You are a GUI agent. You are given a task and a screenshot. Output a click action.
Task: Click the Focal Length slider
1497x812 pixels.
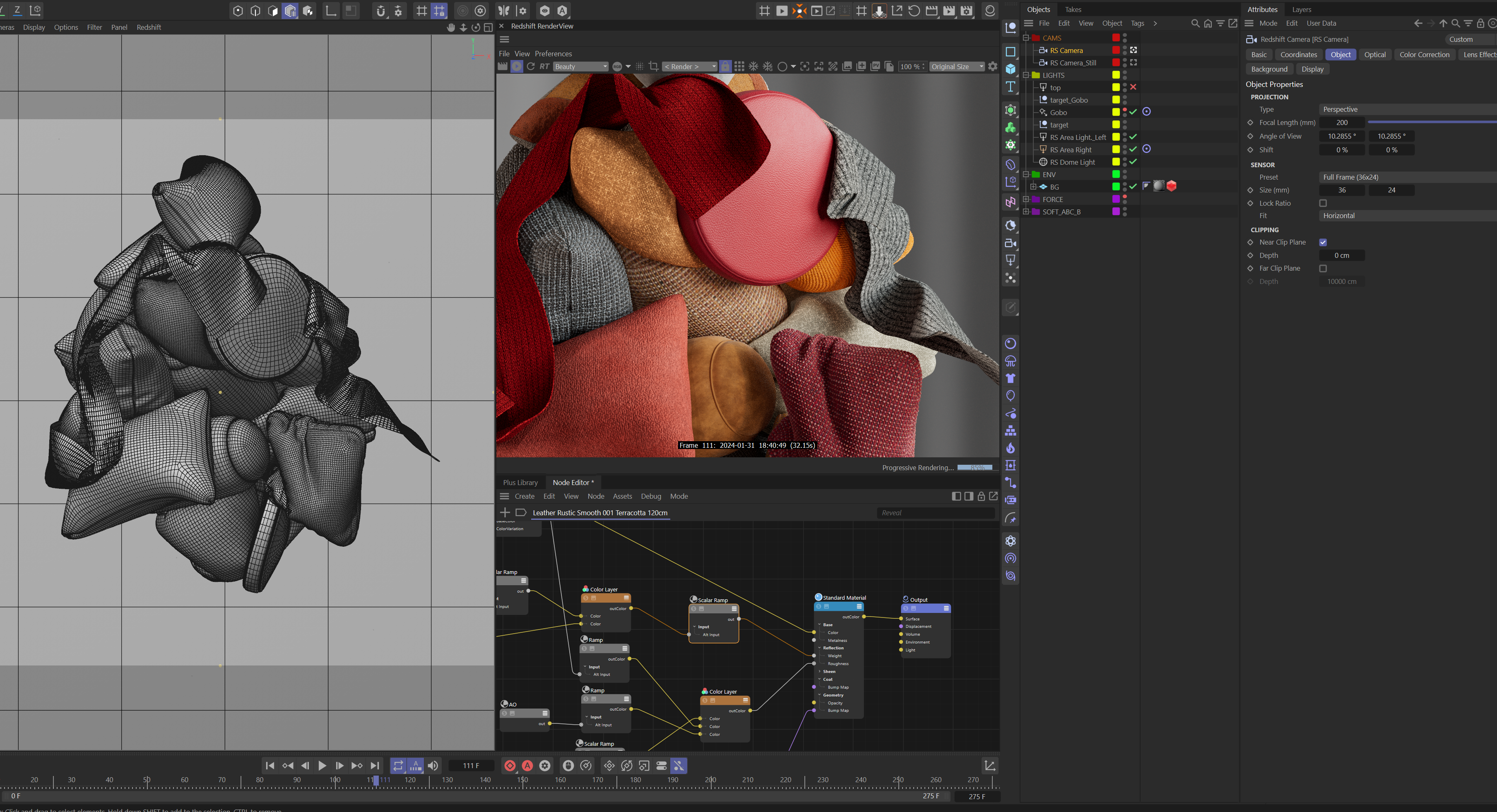click(1432, 123)
